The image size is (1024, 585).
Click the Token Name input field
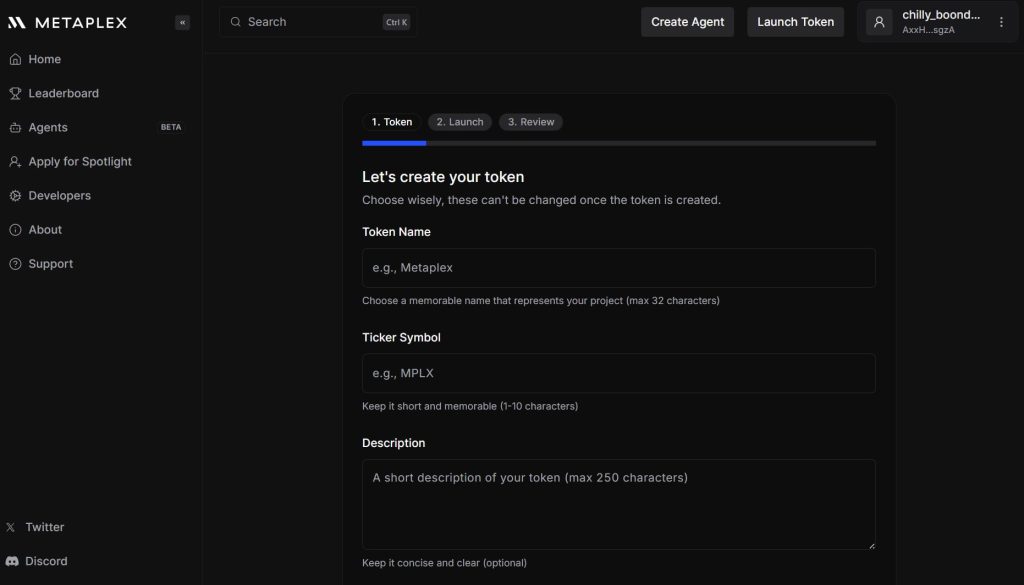pyautogui.click(x=618, y=268)
